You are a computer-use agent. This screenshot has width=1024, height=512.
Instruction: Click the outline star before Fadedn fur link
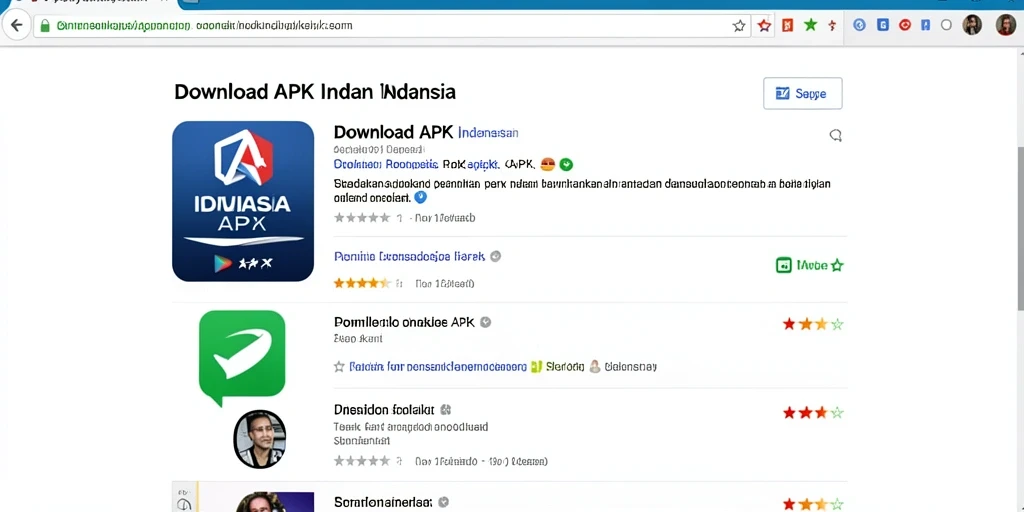[339, 366]
